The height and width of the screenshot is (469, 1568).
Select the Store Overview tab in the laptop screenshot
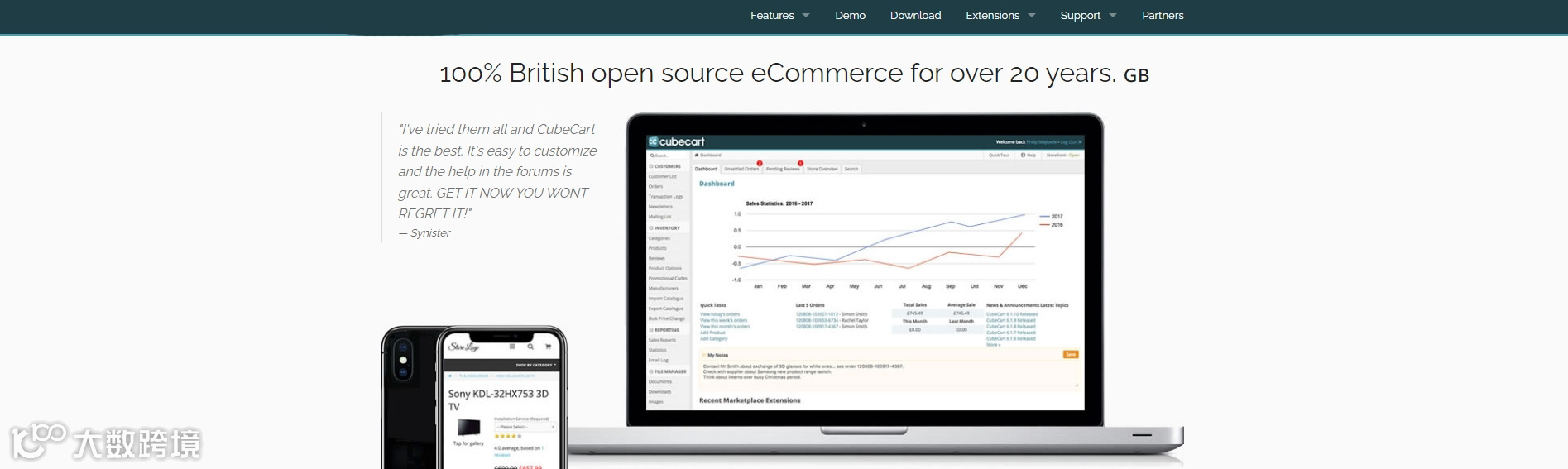822,169
